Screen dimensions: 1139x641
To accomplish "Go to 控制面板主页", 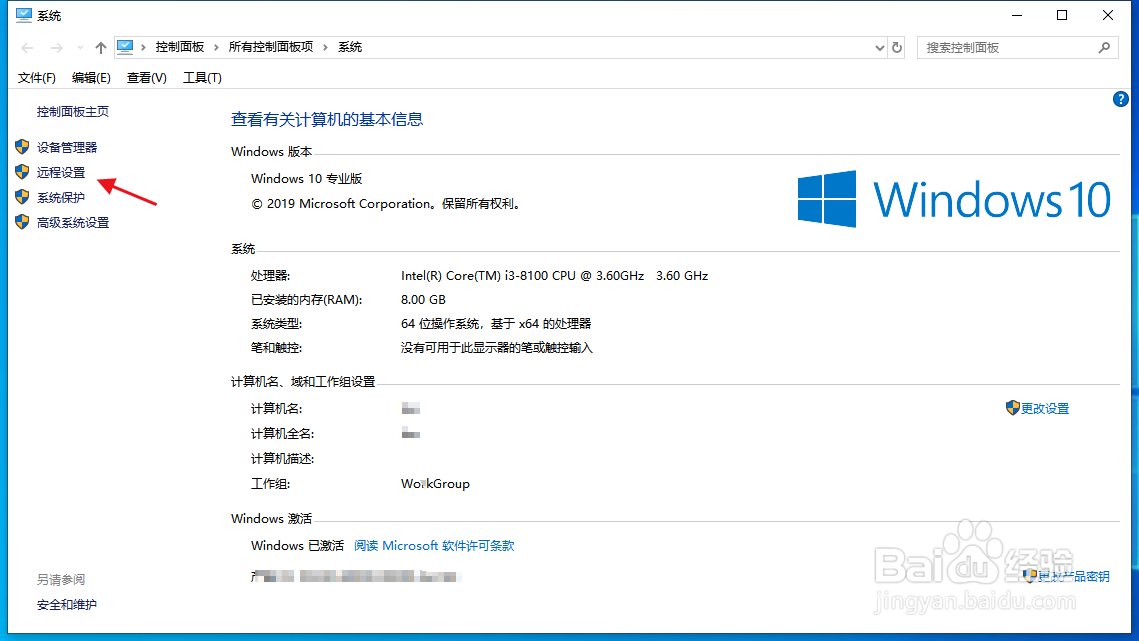I will pos(73,111).
